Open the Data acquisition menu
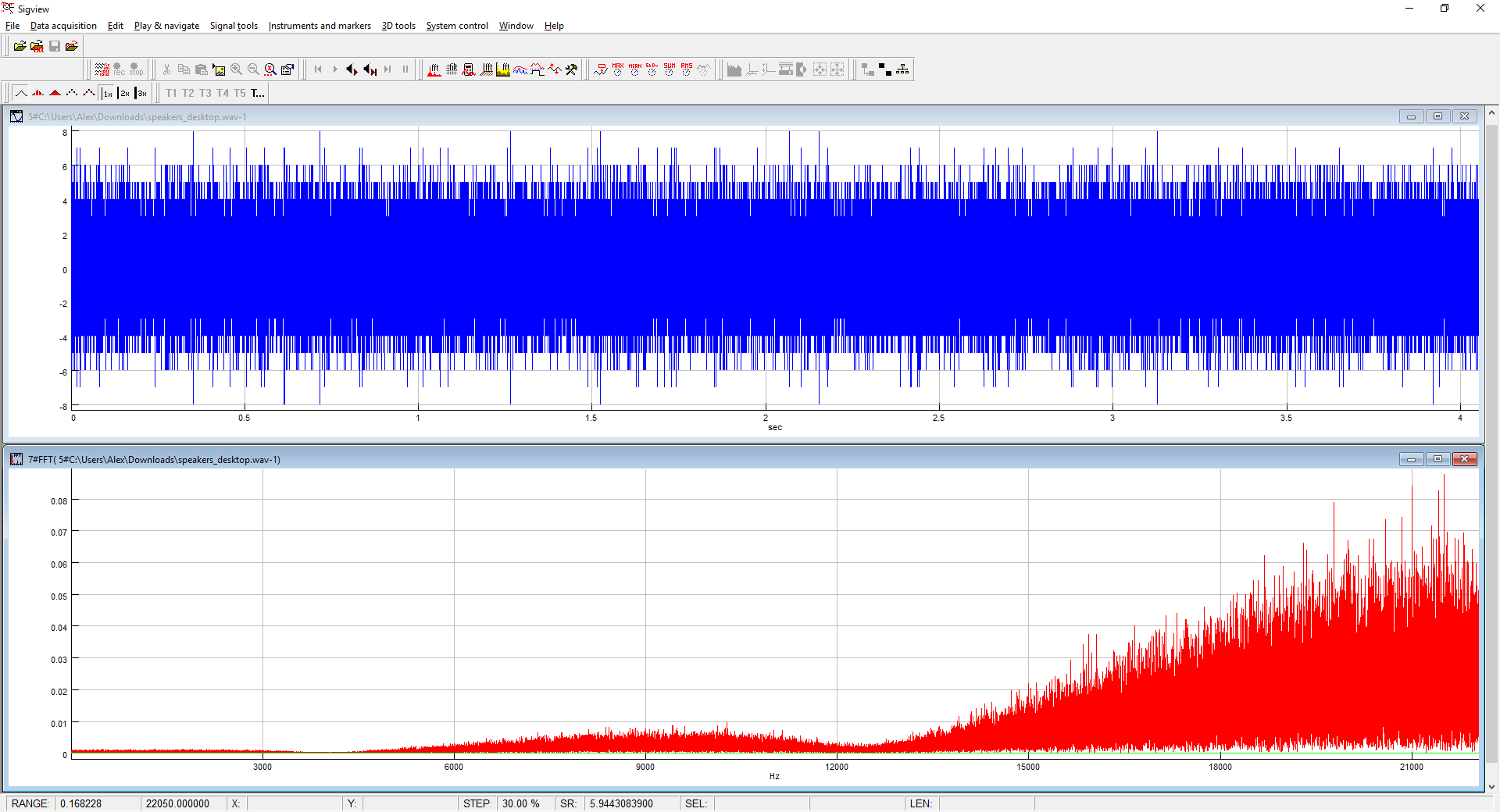Screen dimensions: 1500x812 click(63, 26)
